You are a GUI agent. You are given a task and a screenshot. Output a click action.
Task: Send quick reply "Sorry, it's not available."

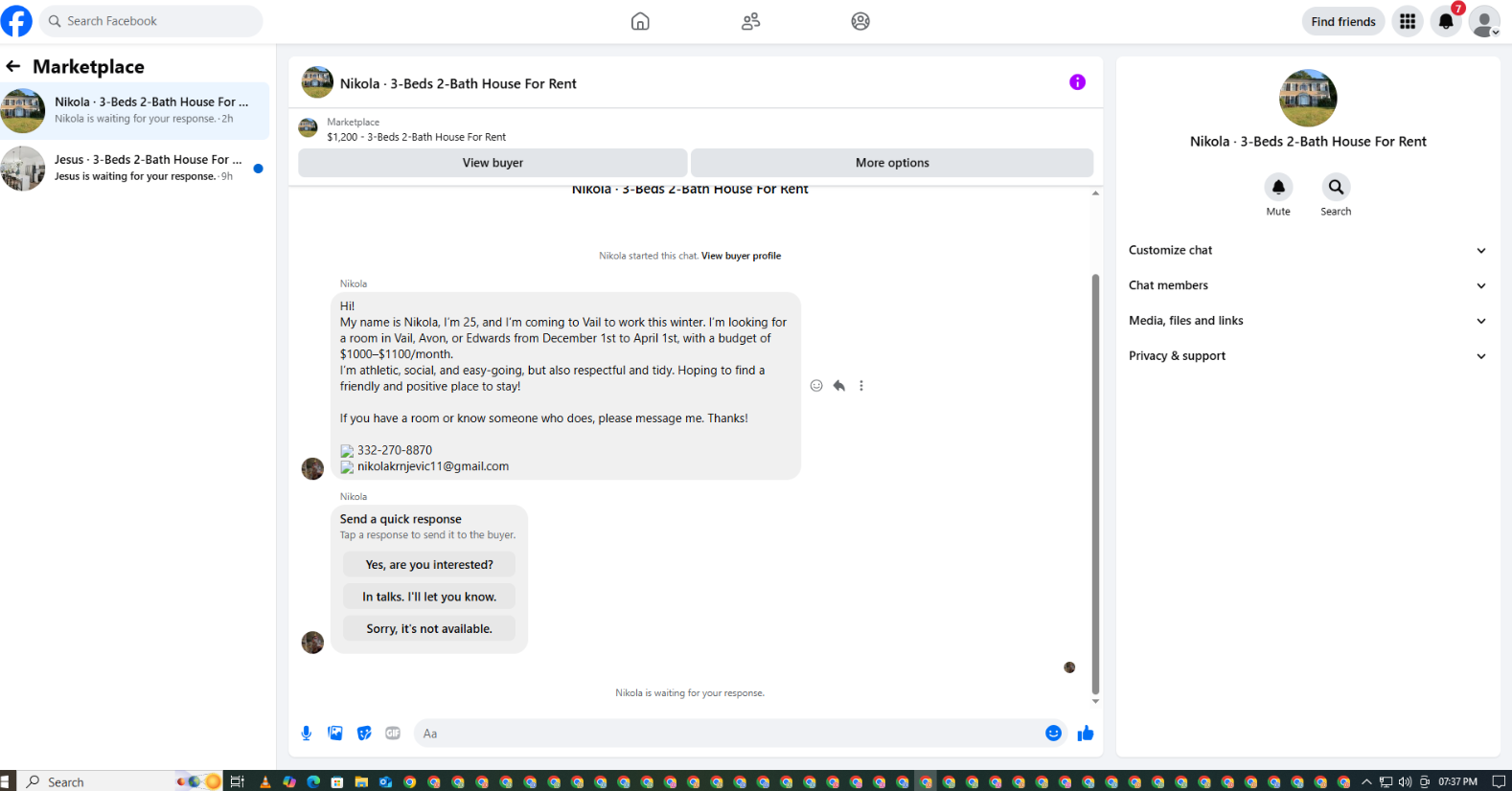pyautogui.click(x=429, y=629)
